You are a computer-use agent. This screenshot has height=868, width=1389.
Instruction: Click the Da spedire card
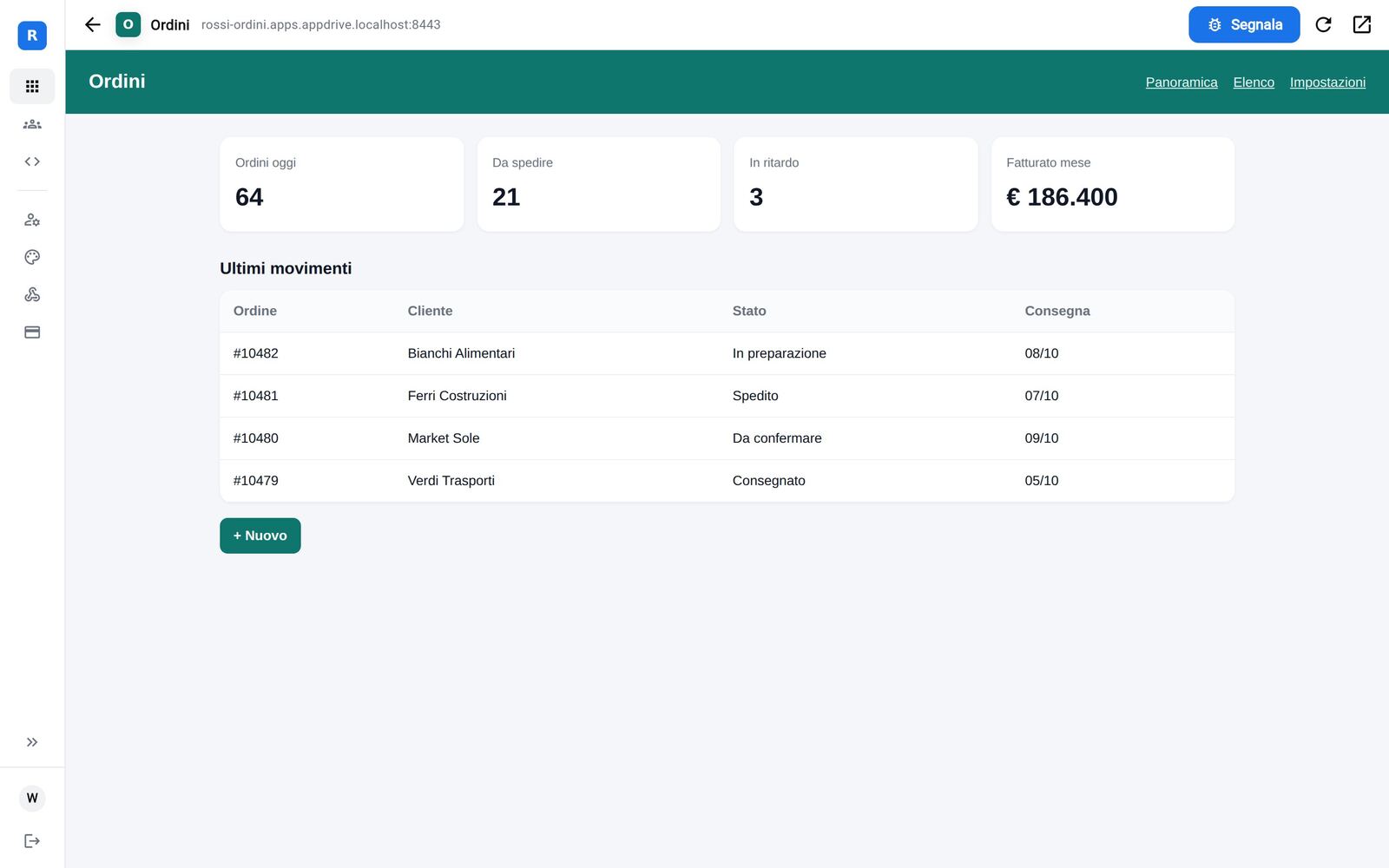point(599,184)
